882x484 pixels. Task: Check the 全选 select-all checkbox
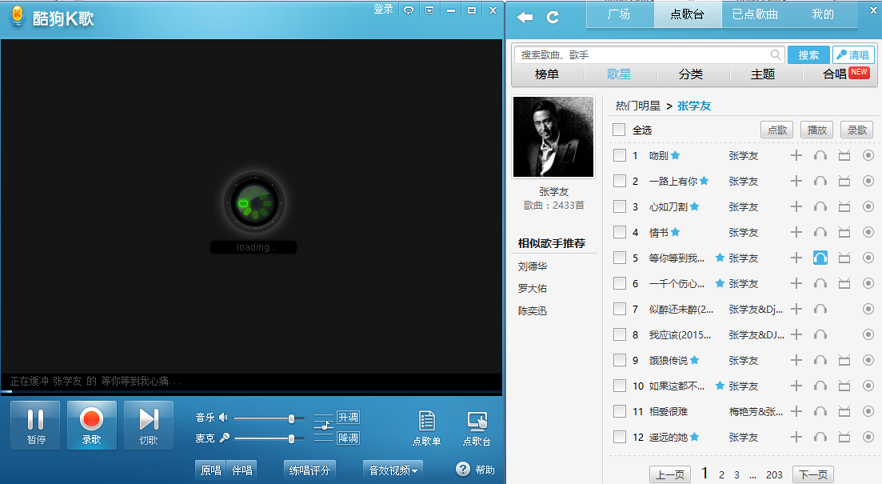(x=619, y=130)
